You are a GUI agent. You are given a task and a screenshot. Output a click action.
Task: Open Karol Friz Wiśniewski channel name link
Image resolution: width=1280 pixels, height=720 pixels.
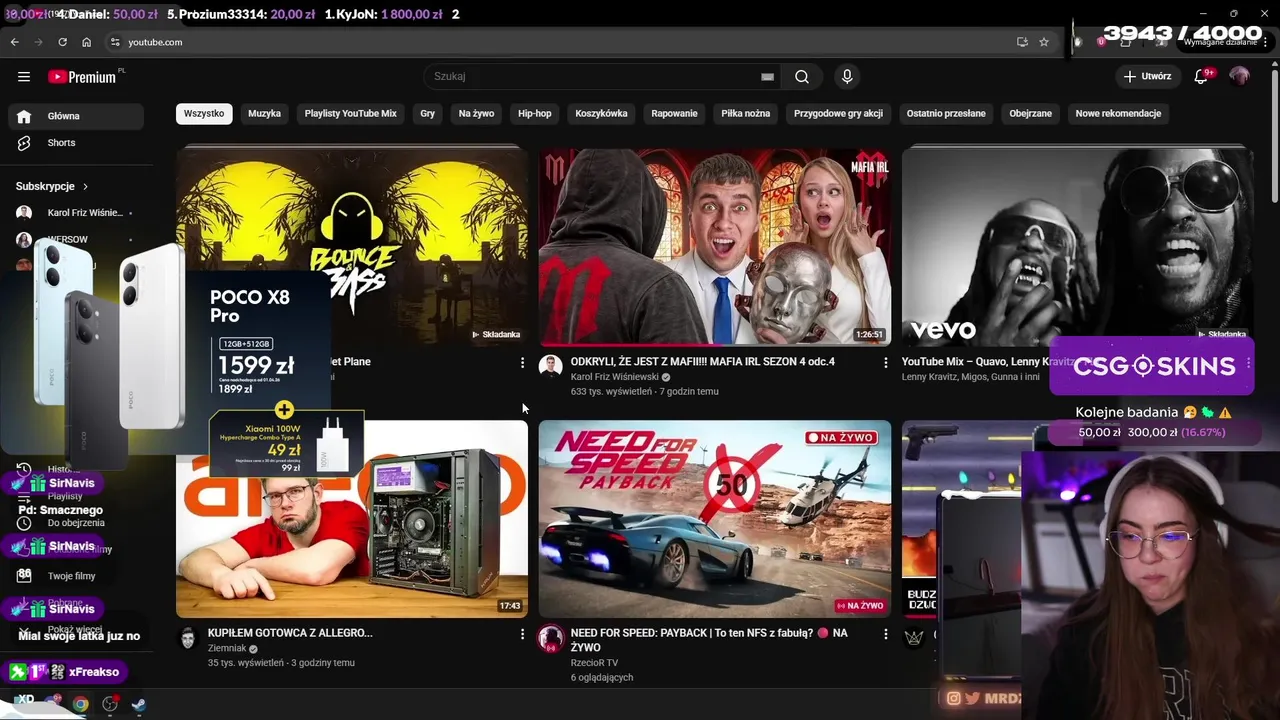(614, 377)
